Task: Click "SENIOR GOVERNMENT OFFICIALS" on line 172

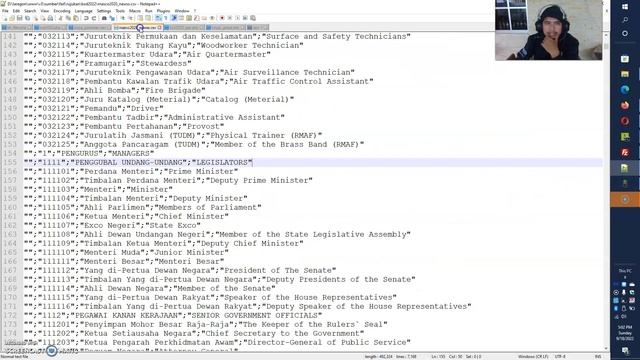Action: (254, 316)
